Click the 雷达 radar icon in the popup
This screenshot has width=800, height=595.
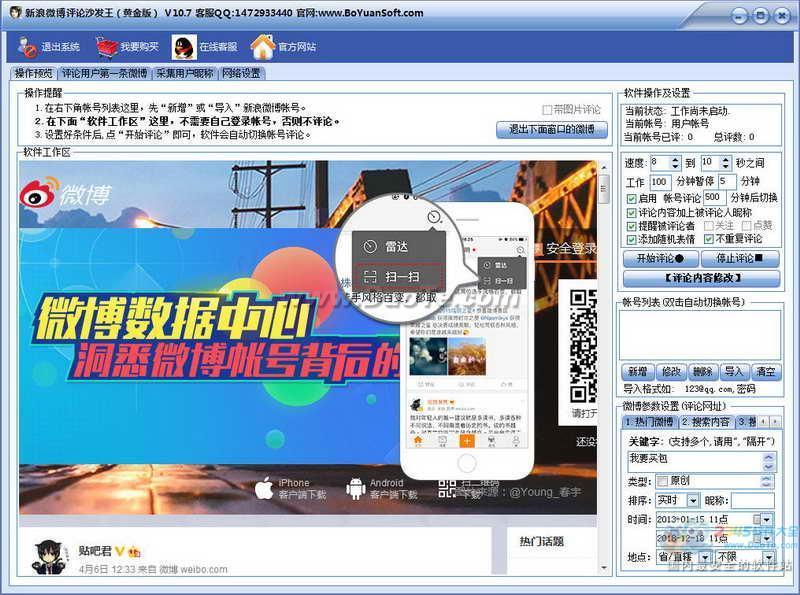click(x=369, y=246)
